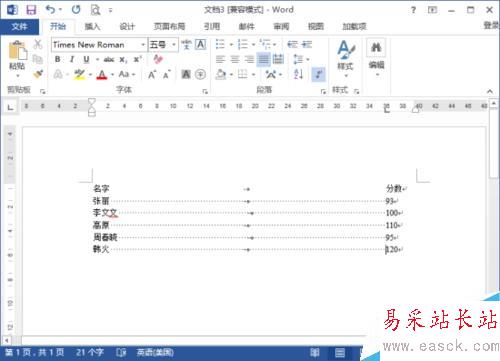Open Word help question mark
500x361 pixels.
point(413,10)
